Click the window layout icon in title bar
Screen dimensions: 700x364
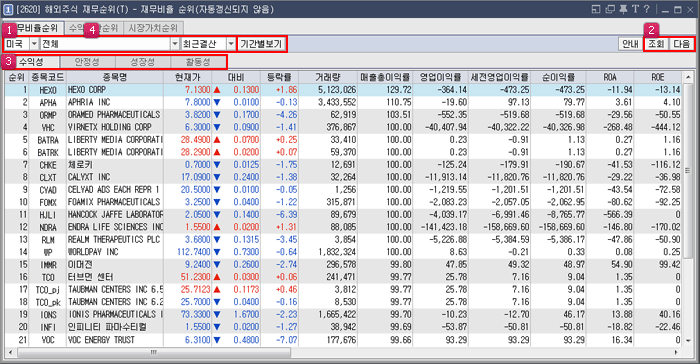point(596,9)
